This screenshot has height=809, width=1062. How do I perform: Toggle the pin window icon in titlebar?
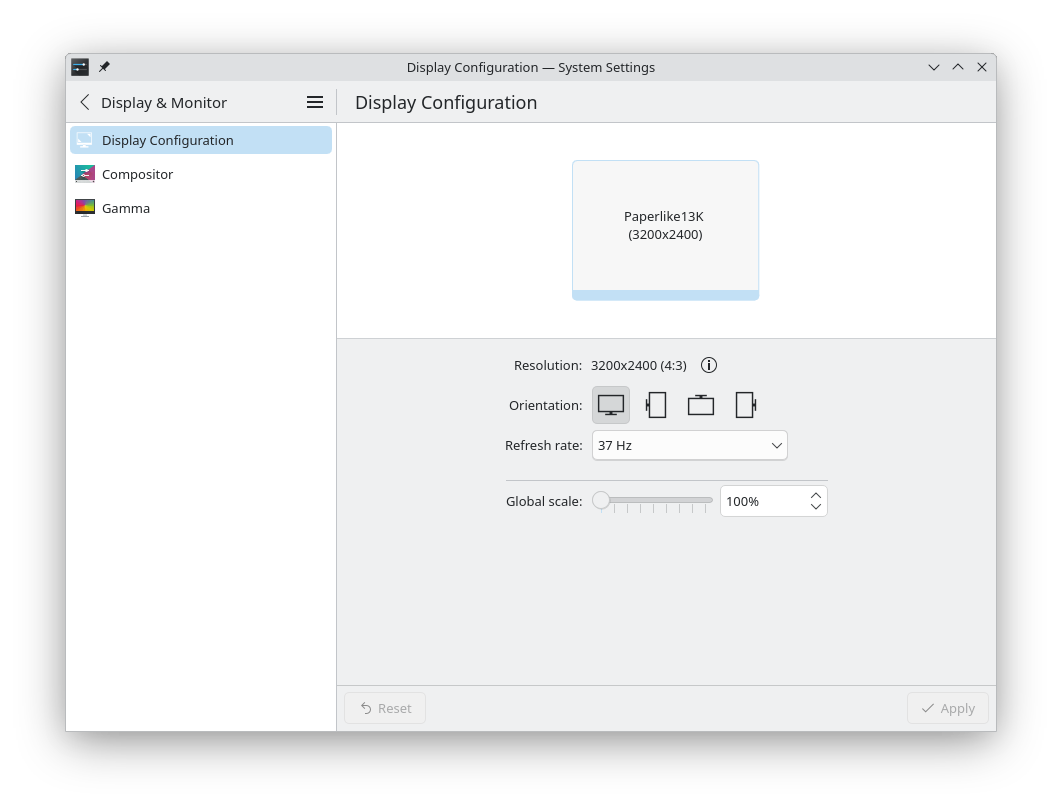click(x=104, y=67)
